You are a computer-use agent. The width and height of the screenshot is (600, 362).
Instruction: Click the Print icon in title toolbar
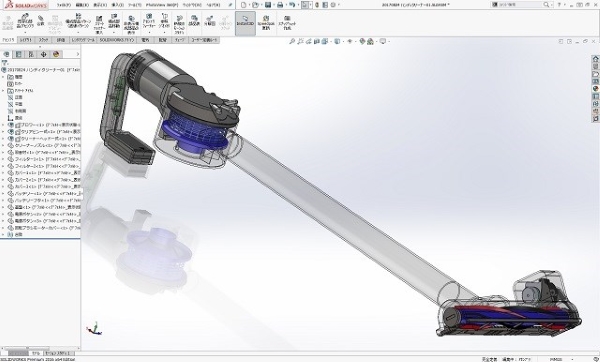click(x=280, y=5)
